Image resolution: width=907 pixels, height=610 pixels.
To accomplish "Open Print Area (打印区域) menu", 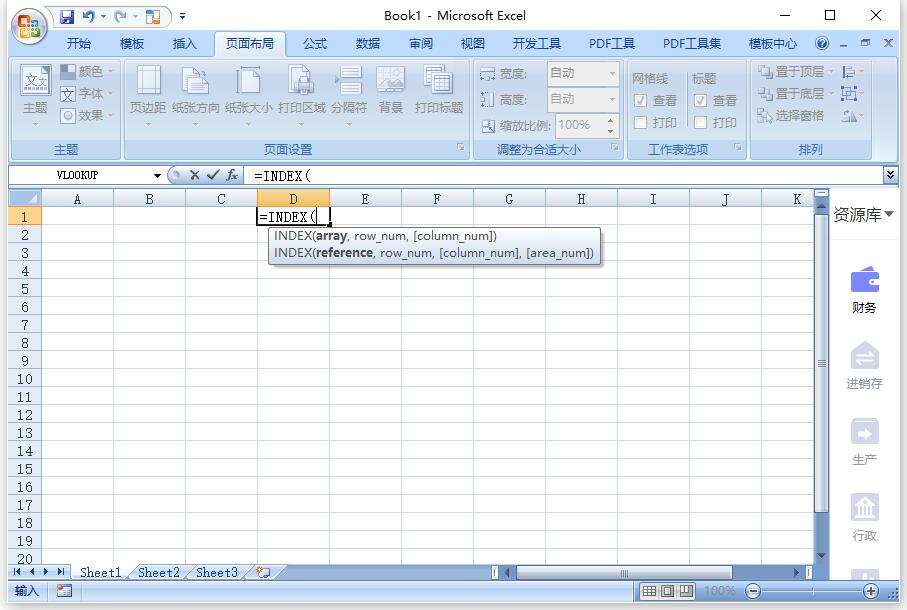I will [301, 96].
